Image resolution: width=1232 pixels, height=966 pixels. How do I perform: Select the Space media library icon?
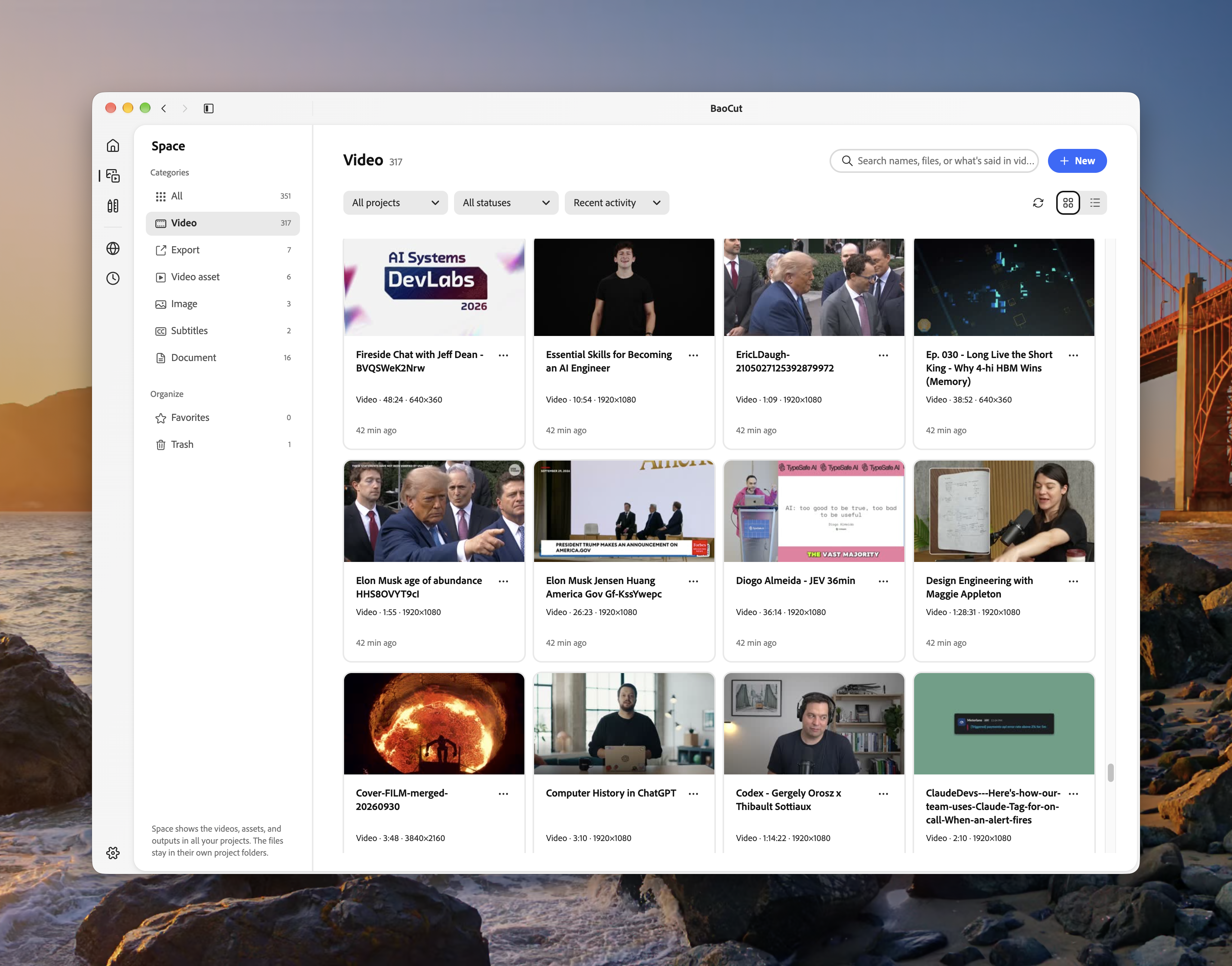tap(113, 176)
